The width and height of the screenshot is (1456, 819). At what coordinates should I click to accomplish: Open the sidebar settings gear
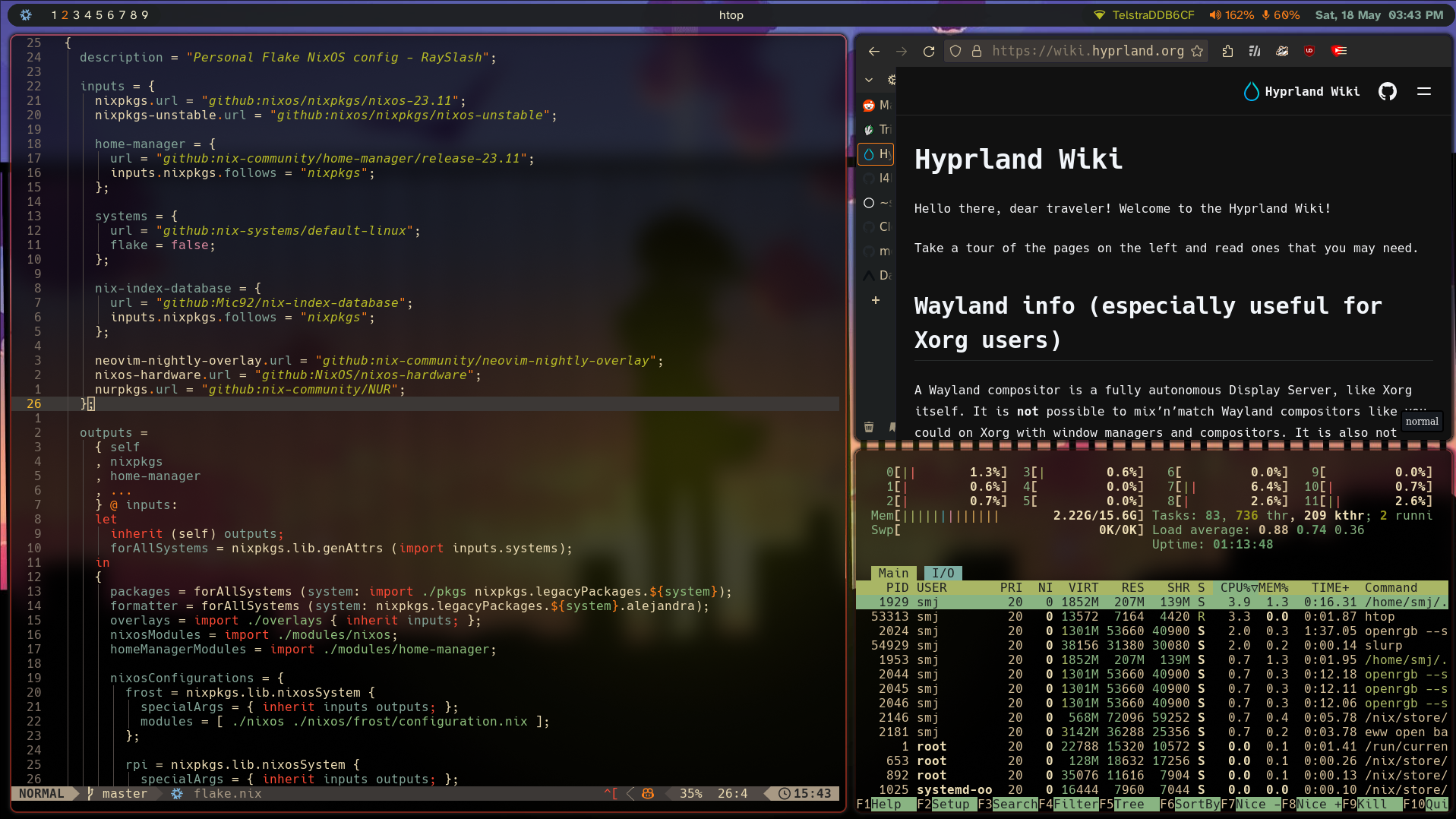click(x=891, y=80)
